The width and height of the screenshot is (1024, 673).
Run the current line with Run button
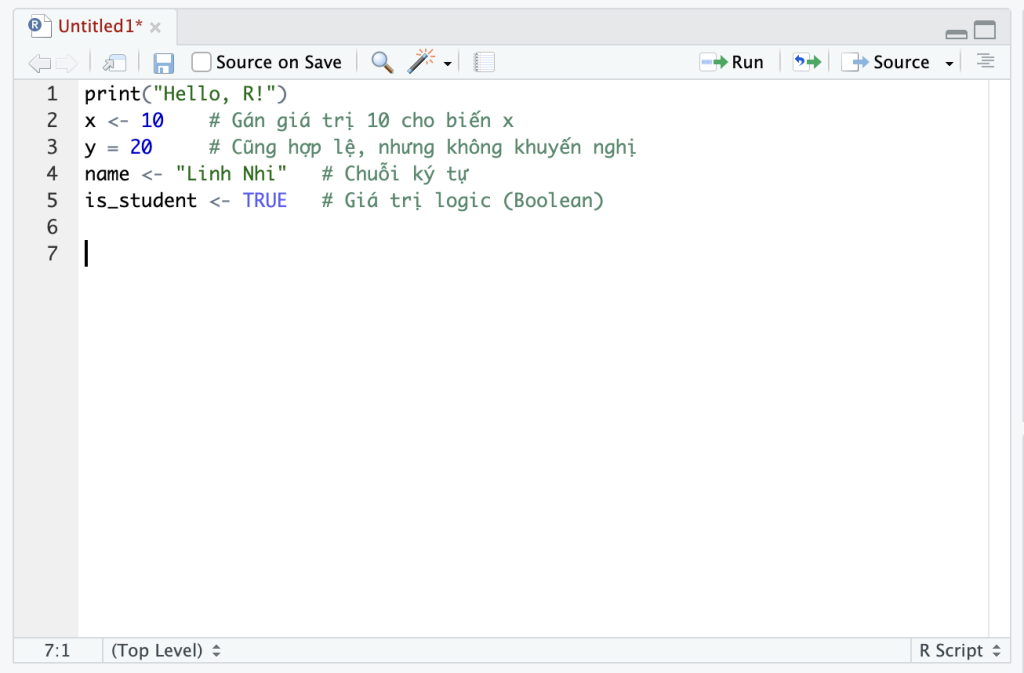[732, 62]
